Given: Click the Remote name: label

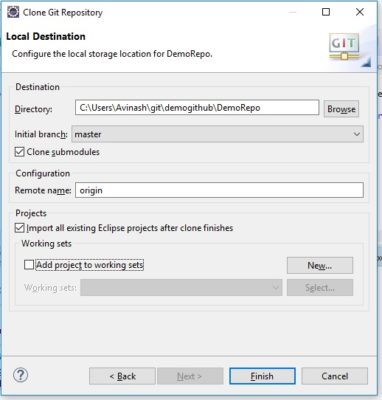Looking at the screenshot, I should pyautogui.click(x=43, y=190).
